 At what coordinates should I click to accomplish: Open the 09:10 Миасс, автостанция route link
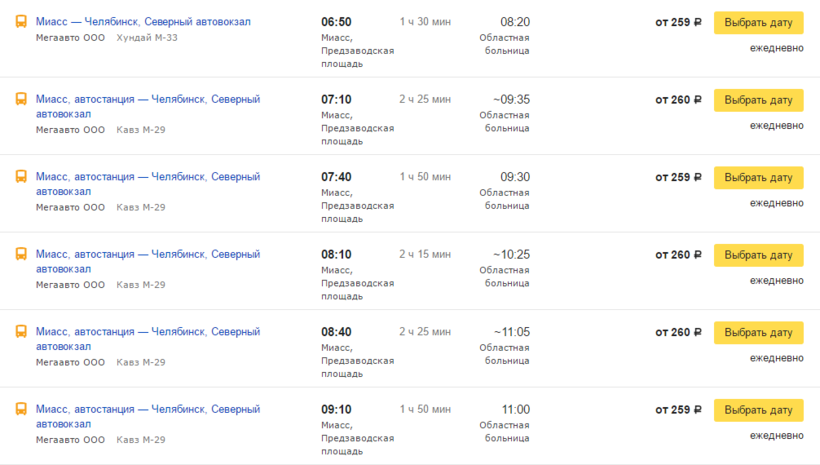coord(147,410)
